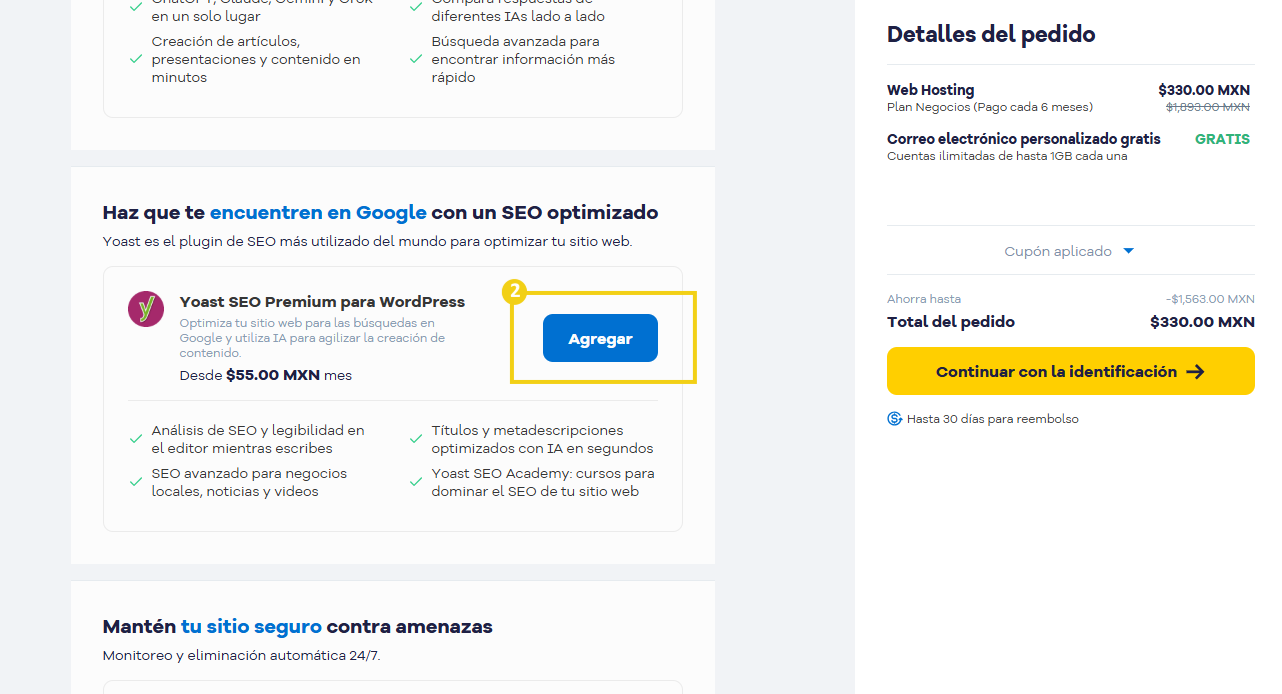Click the 'Web Hosting' order line
Viewport: 1282px width, 694px height.
click(x=930, y=90)
